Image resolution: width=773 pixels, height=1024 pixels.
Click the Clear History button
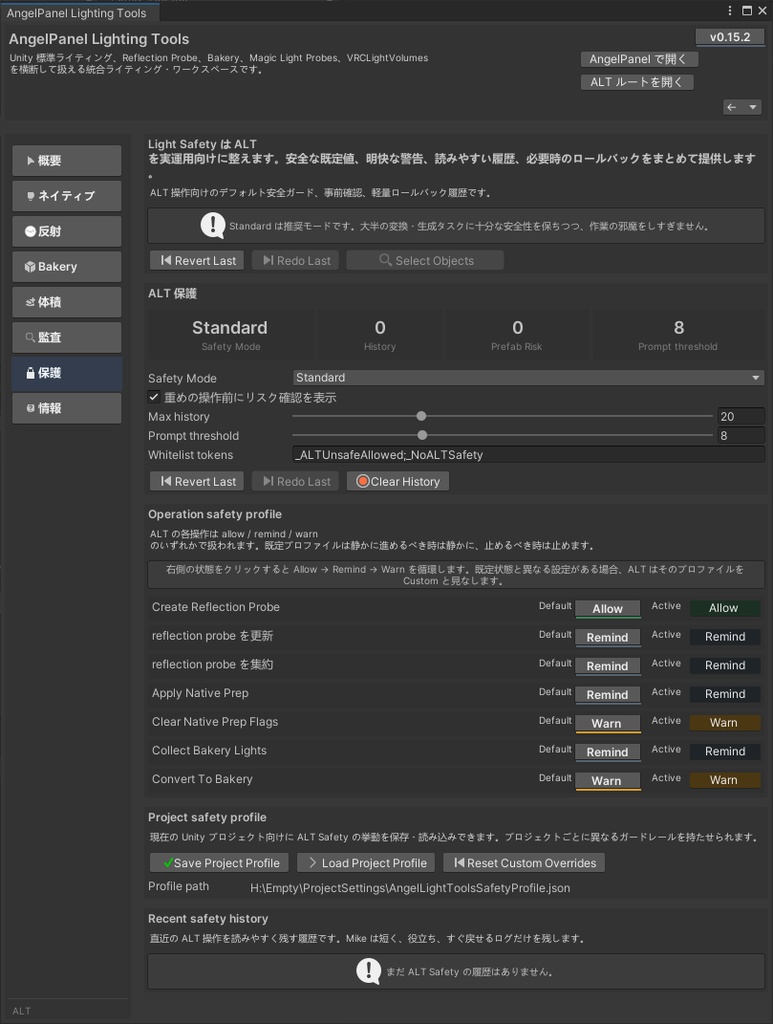tap(398, 481)
